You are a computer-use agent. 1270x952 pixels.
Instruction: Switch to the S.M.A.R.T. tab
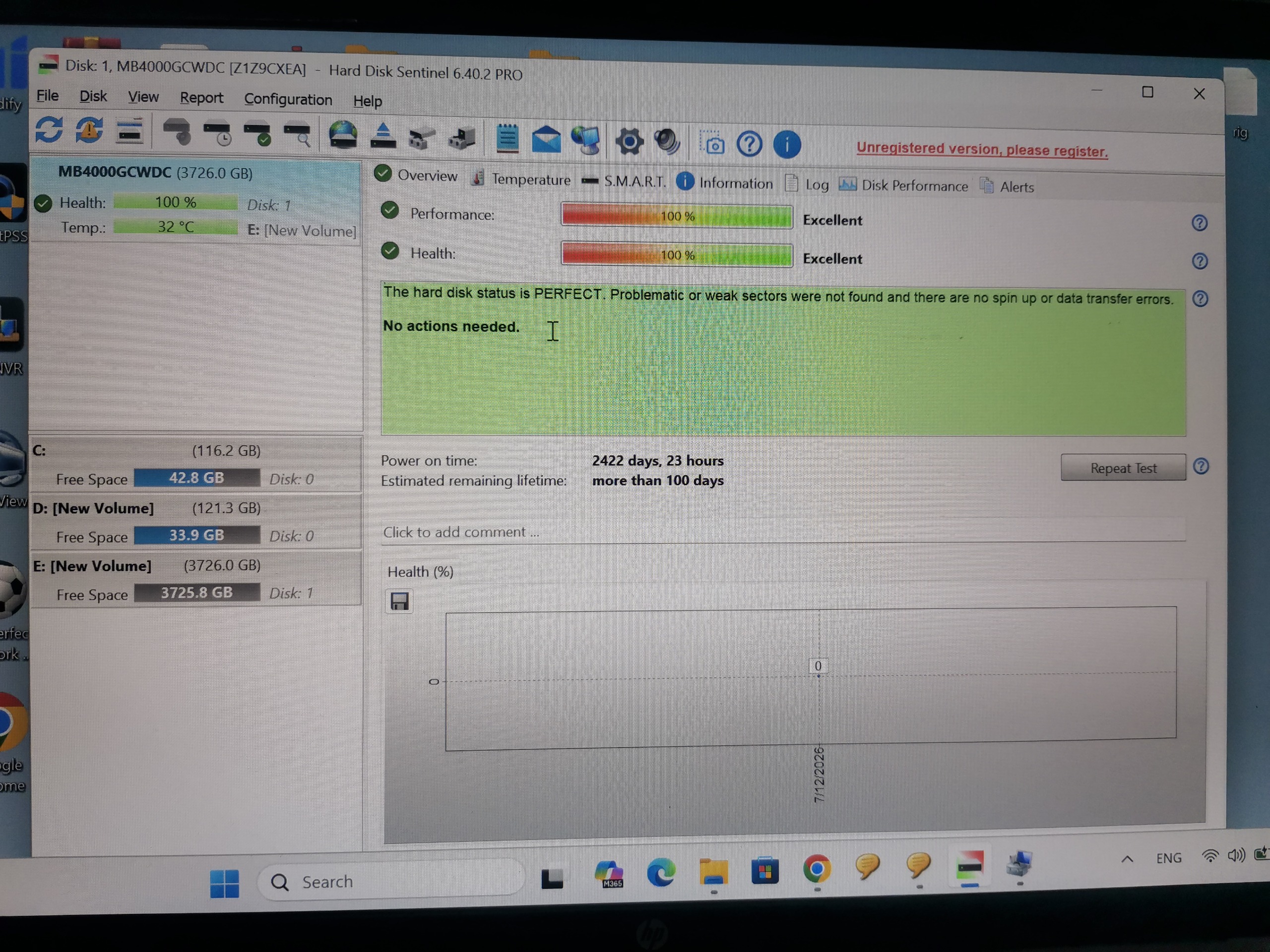tap(624, 181)
